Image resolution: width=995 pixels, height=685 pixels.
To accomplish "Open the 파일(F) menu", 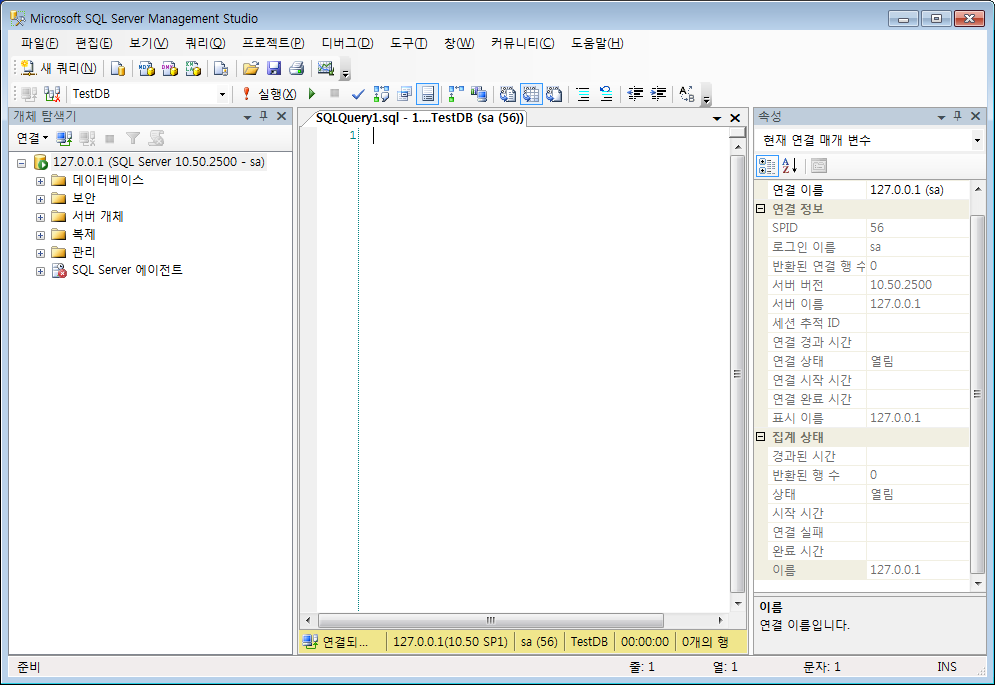I will coord(39,43).
